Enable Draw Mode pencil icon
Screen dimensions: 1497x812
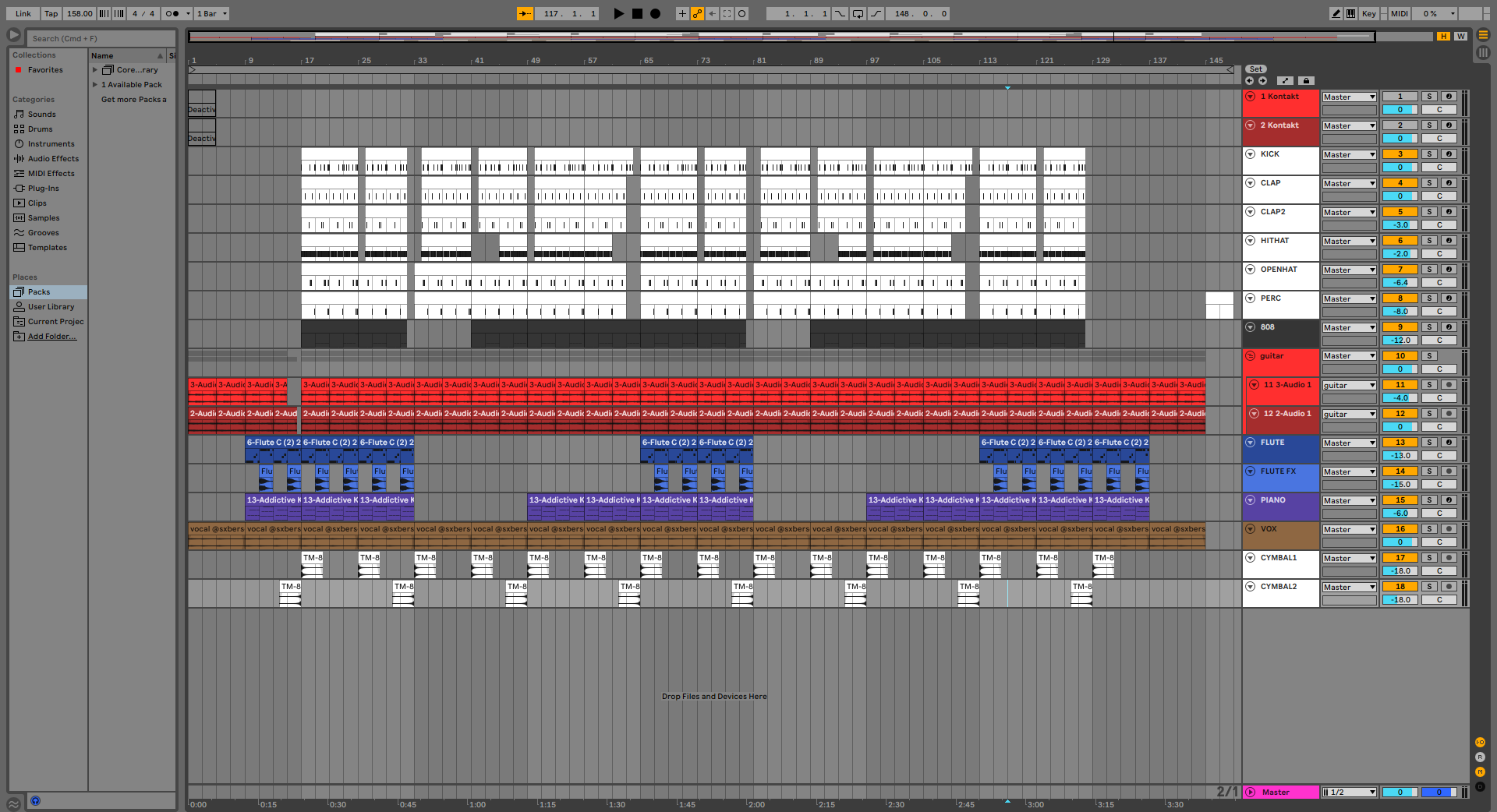(1336, 13)
